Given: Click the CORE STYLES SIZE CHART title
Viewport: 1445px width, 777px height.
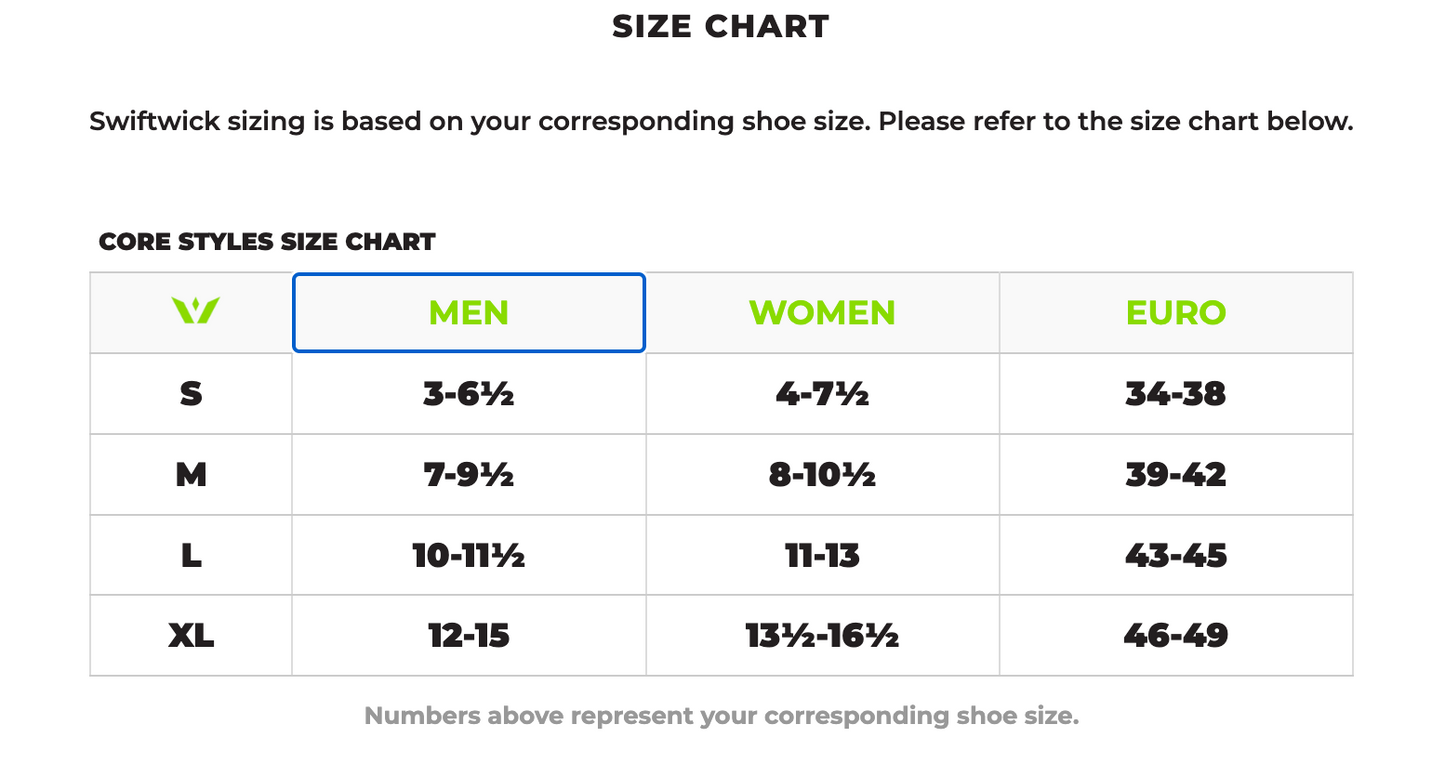Looking at the screenshot, I should coord(267,241).
